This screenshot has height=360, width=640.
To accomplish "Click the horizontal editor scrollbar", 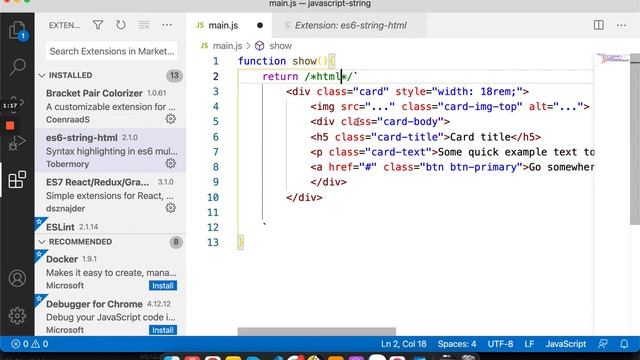I will (x=317, y=331).
